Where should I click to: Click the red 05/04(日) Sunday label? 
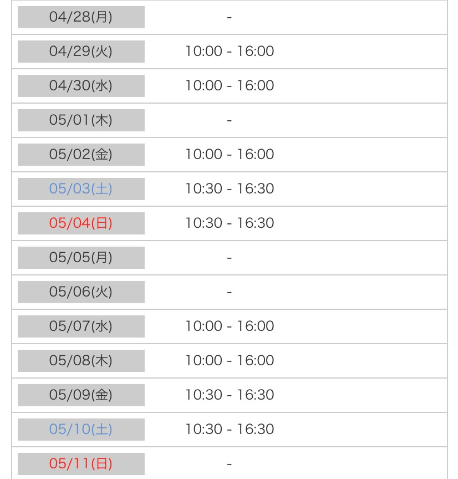pyautogui.click(x=81, y=223)
